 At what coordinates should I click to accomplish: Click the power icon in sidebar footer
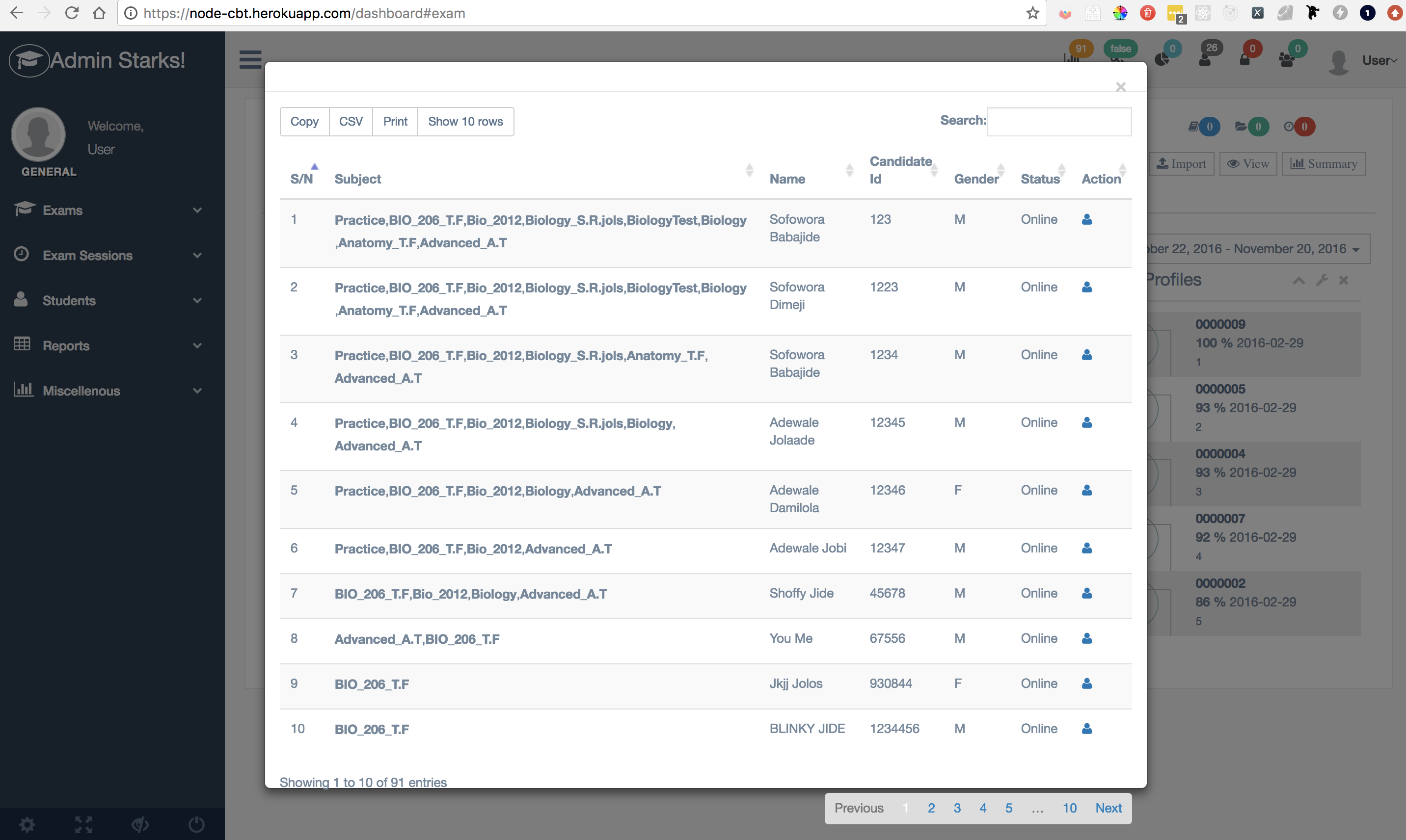(x=196, y=824)
